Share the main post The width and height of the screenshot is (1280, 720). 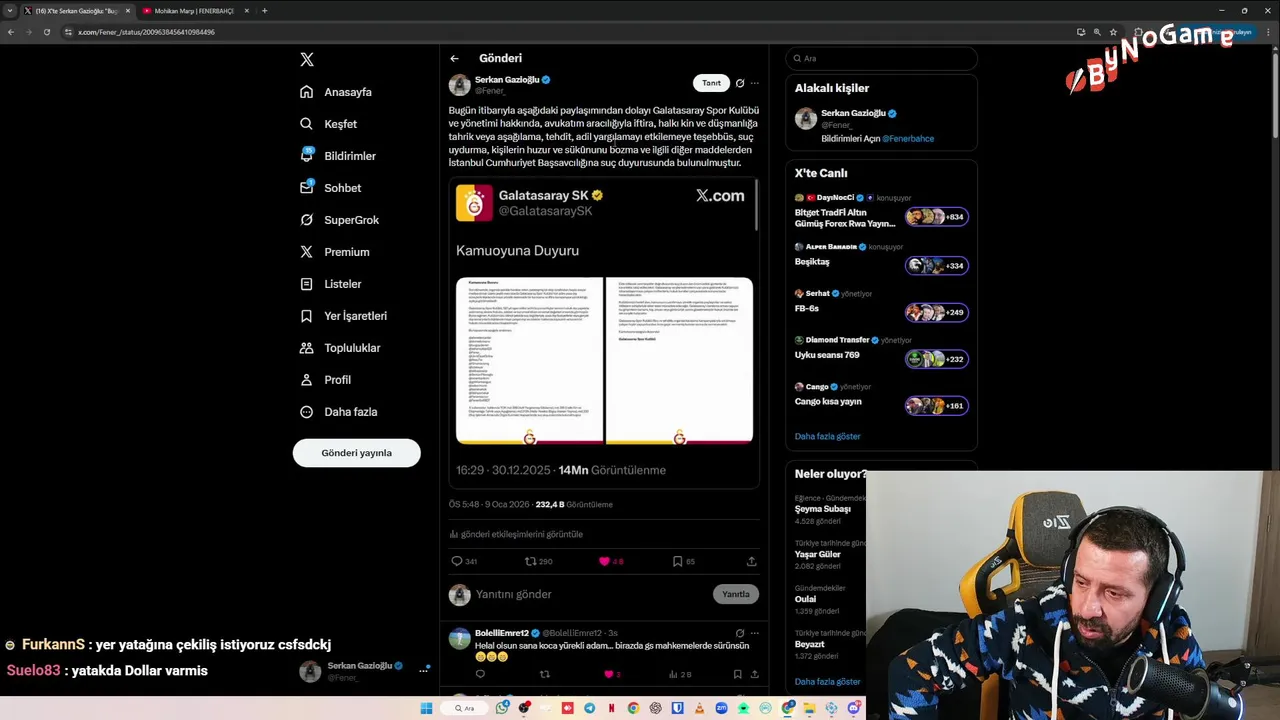tap(751, 561)
